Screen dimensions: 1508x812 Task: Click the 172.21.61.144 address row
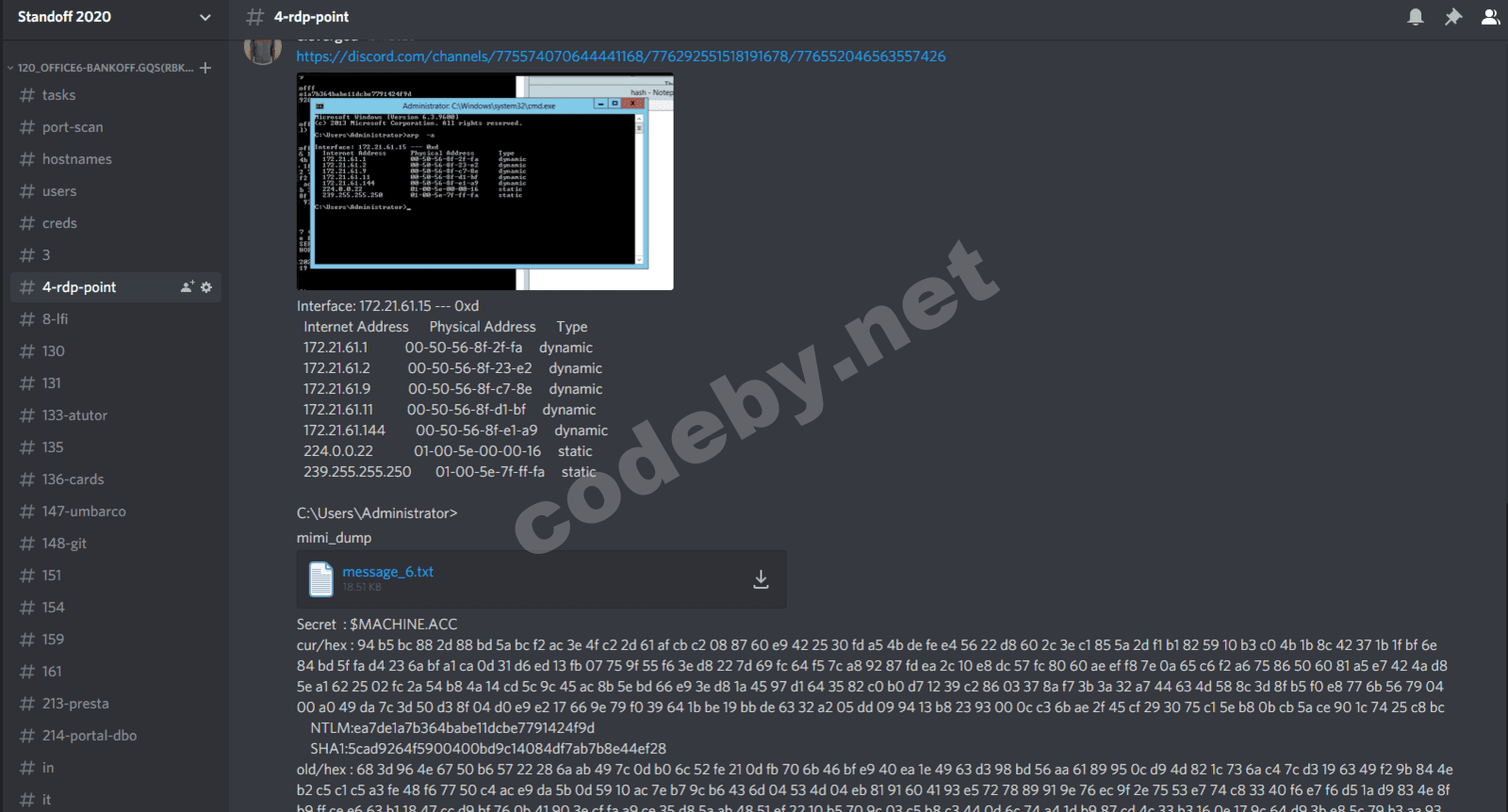tap(455, 430)
